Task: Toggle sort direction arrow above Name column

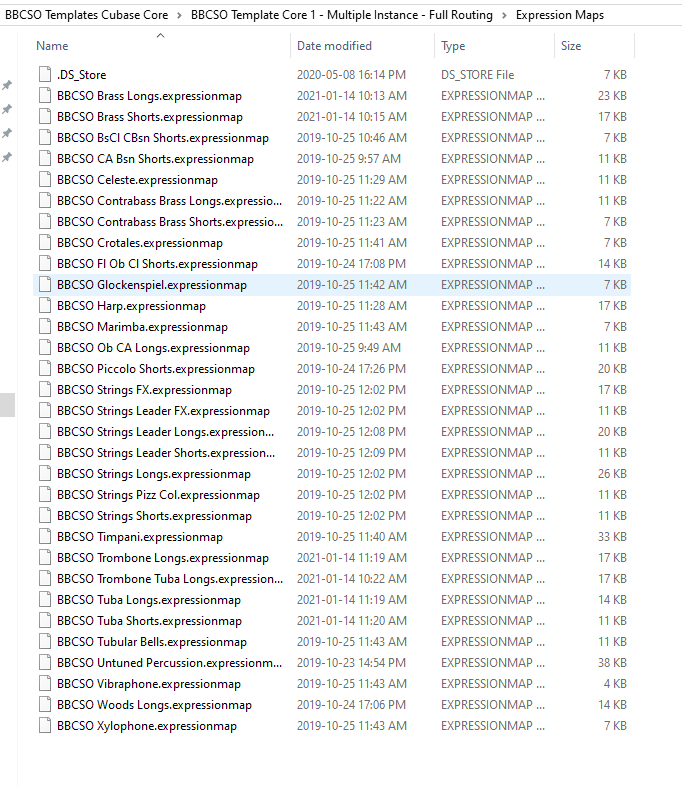Action: coord(160,35)
